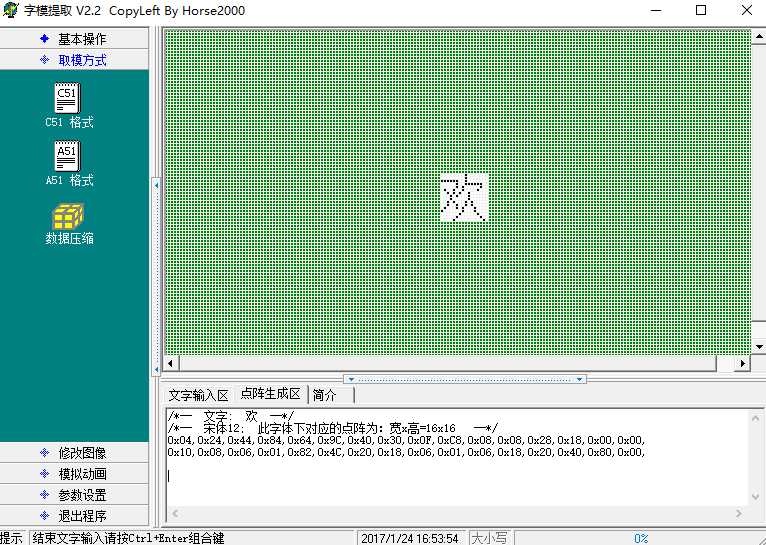Image resolution: width=766 pixels, height=545 pixels.
Task: Click the output text scroll-left arrow
Action: coord(174,513)
